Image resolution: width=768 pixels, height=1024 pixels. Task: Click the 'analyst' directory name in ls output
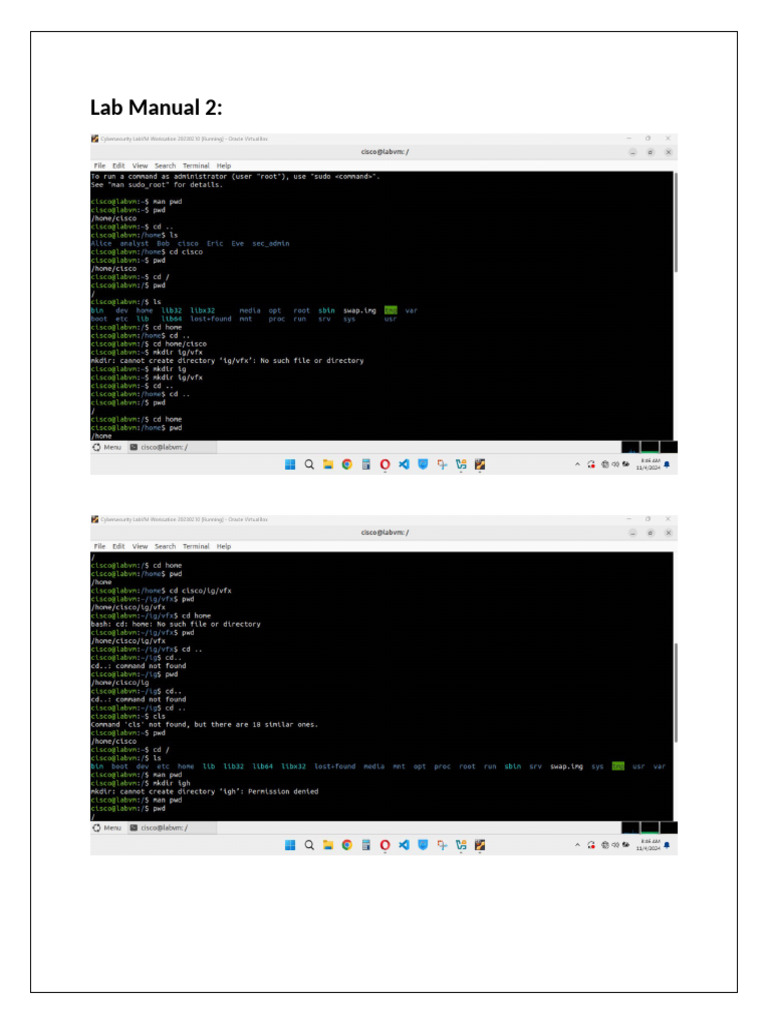tap(134, 244)
